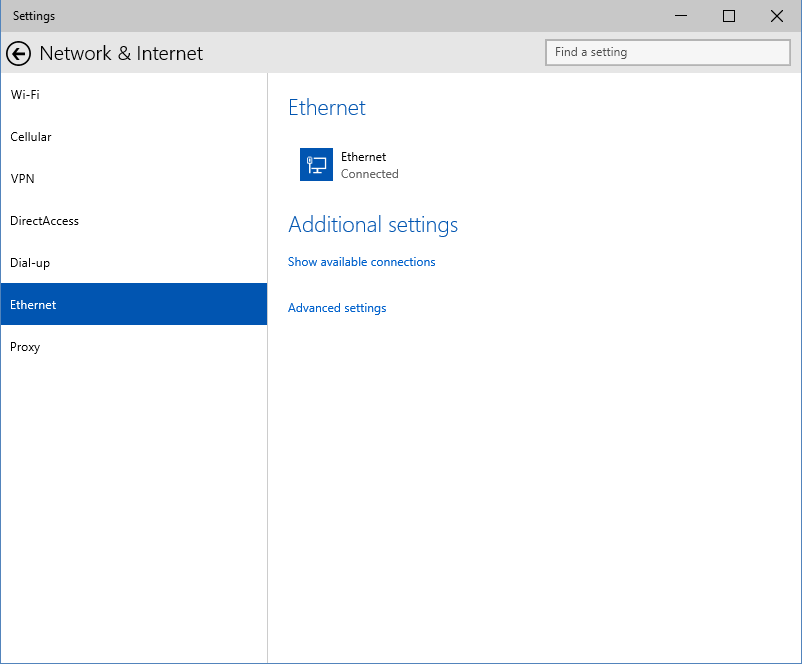Switch to the VPN section
802x664 pixels.
22,179
